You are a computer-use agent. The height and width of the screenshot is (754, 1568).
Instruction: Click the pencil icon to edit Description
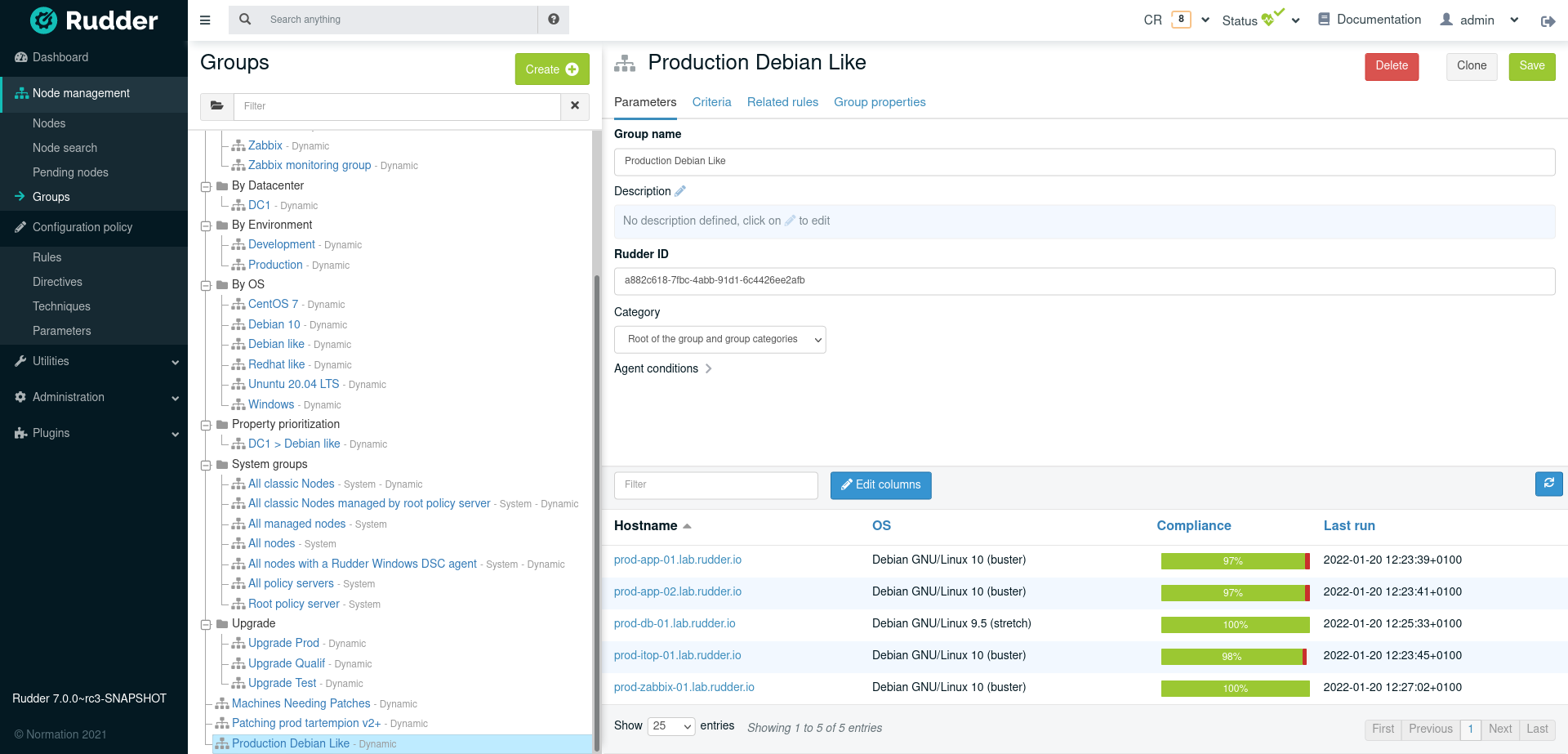(x=680, y=191)
